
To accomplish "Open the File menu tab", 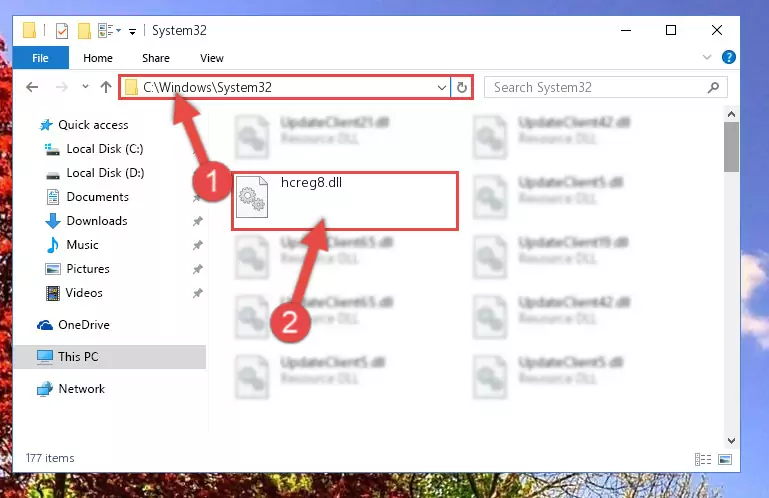I will 40,58.
